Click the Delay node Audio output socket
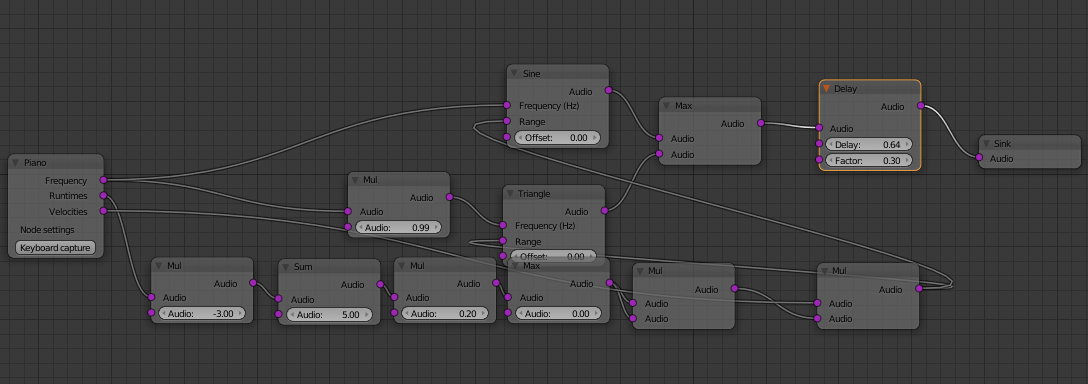Viewport: 1088px width, 384px height. point(921,106)
